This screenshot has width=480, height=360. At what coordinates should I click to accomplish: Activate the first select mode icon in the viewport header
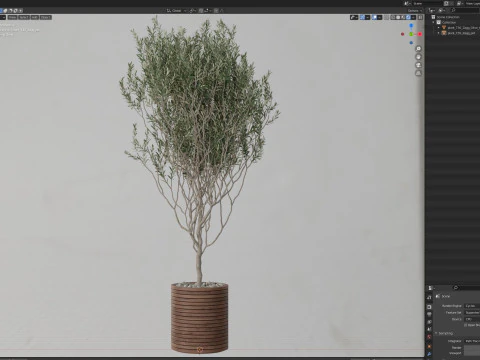(1, 10)
